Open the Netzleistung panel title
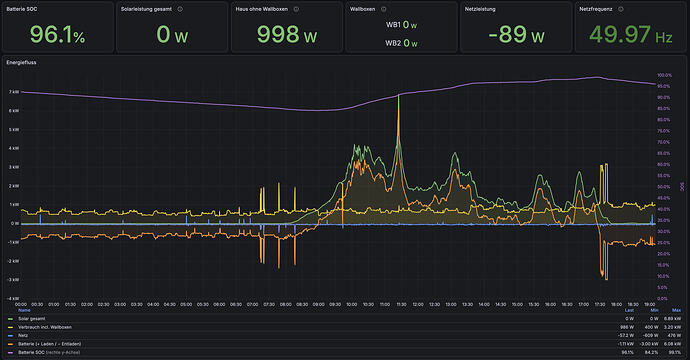Screen dimensions: 690x360 (480, 9)
